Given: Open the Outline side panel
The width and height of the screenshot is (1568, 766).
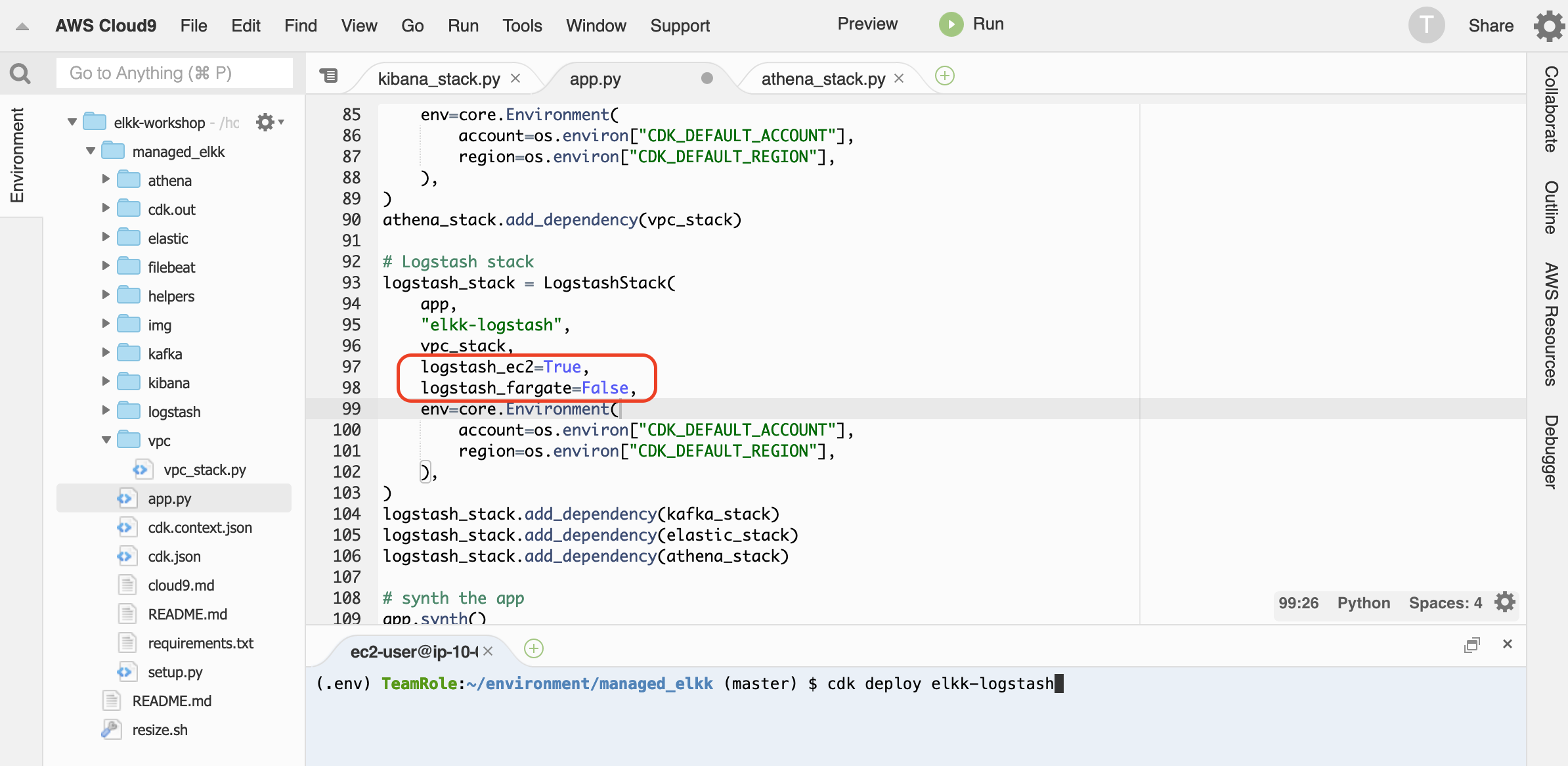Looking at the screenshot, I should point(1551,208).
